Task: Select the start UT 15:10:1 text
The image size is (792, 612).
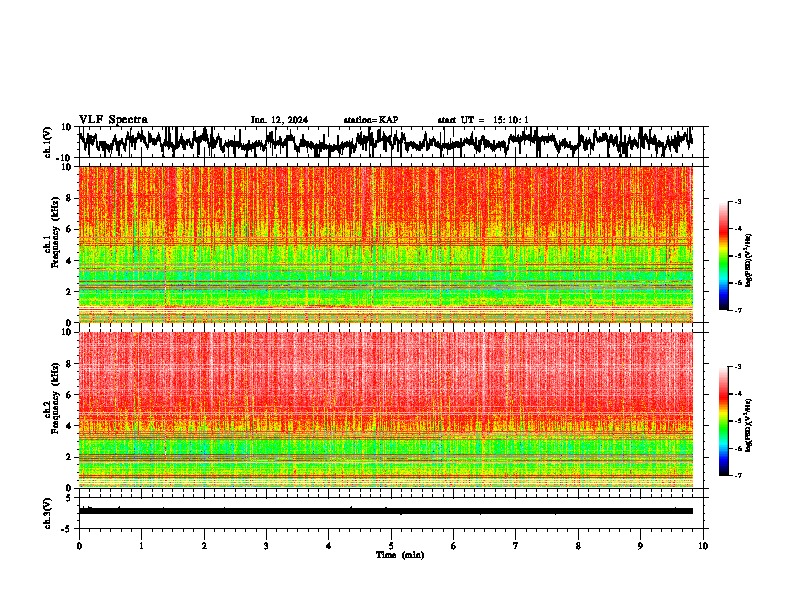Action: pos(483,120)
